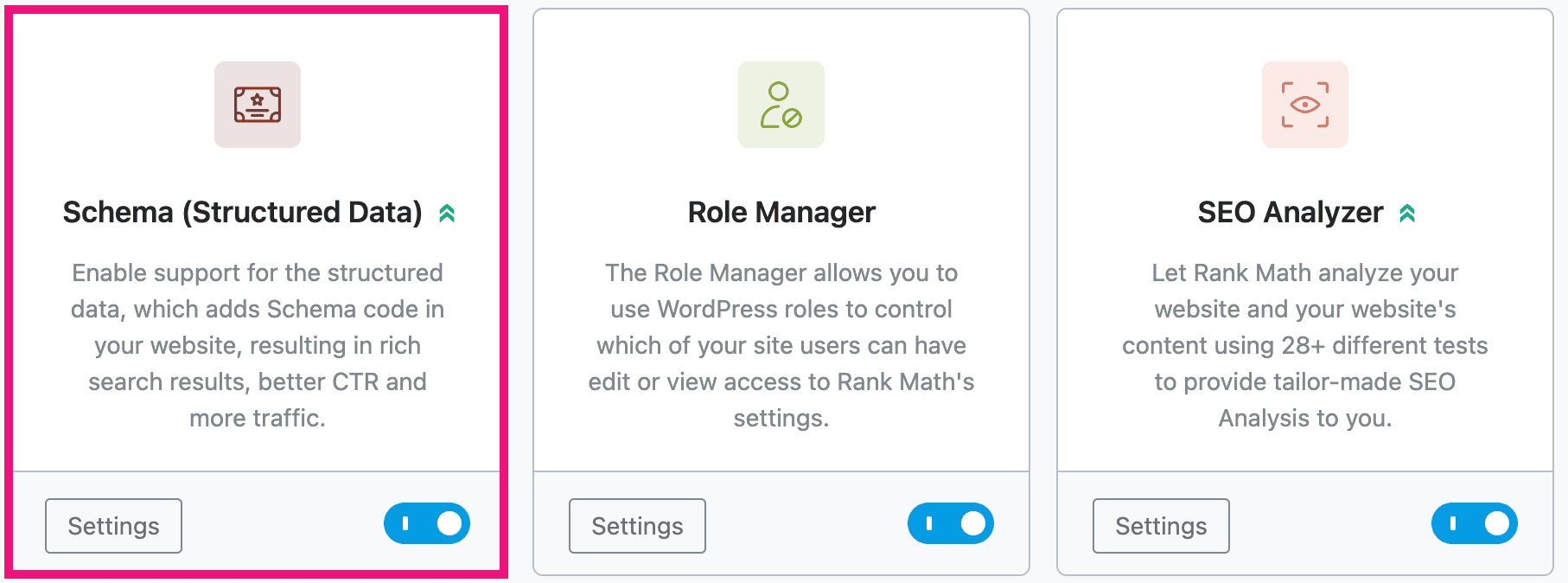Click the Role Manager heading
The height and width of the screenshot is (583, 1568).
pyautogui.click(x=781, y=213)
